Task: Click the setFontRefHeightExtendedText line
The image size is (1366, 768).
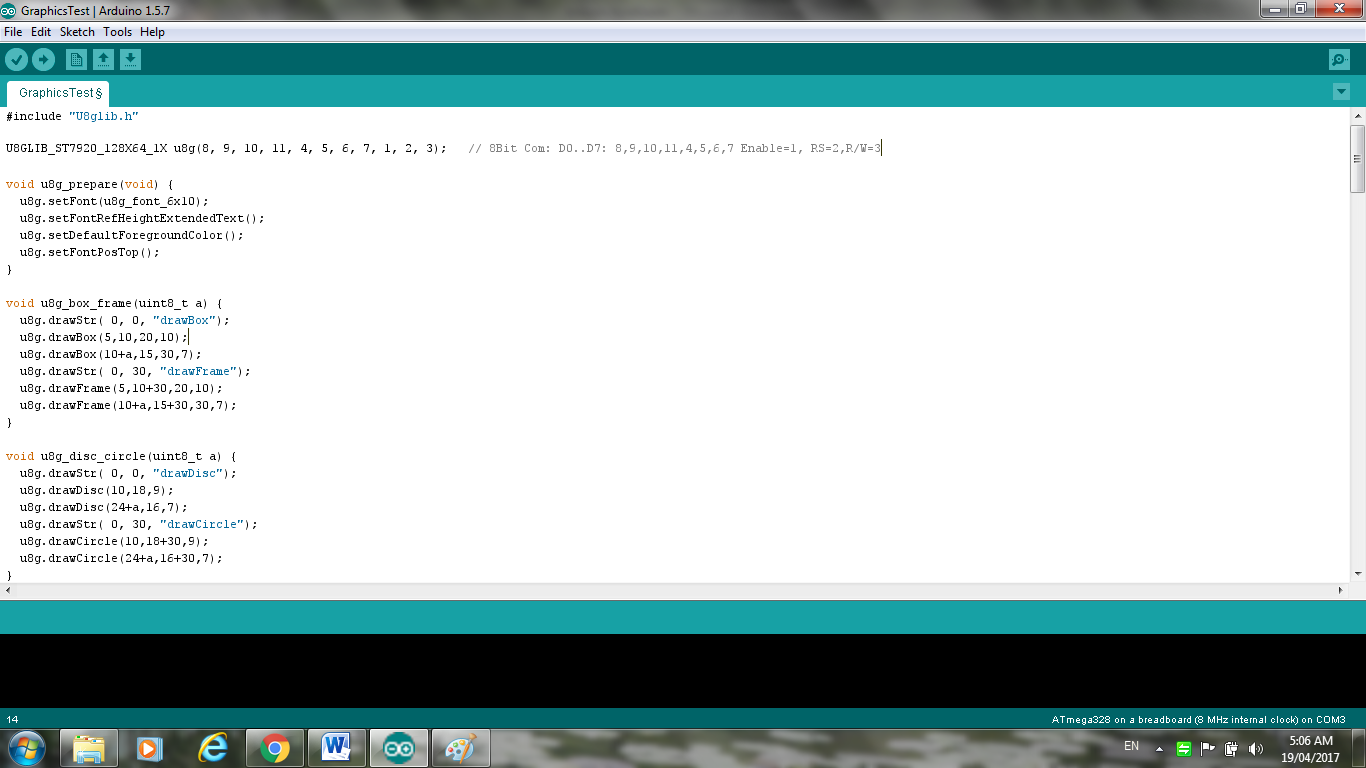Action: [142, 218]
